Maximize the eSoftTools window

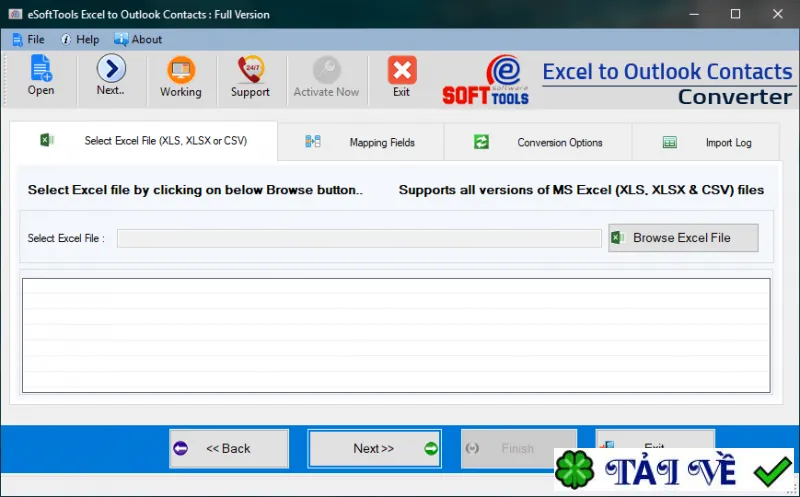735,14
